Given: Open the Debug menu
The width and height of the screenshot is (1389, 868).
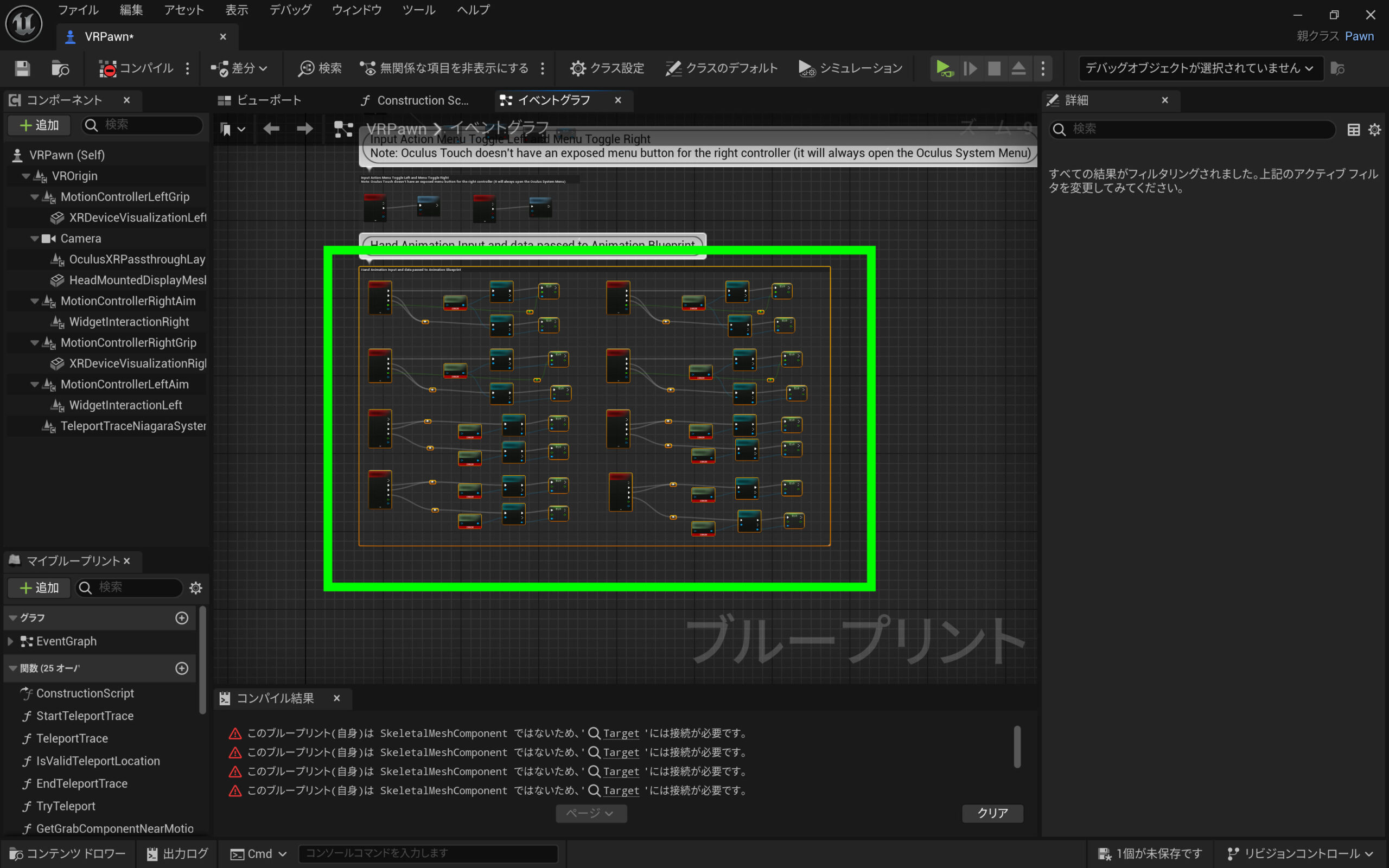Looking at the screenshot, I should tap(290, 10).
